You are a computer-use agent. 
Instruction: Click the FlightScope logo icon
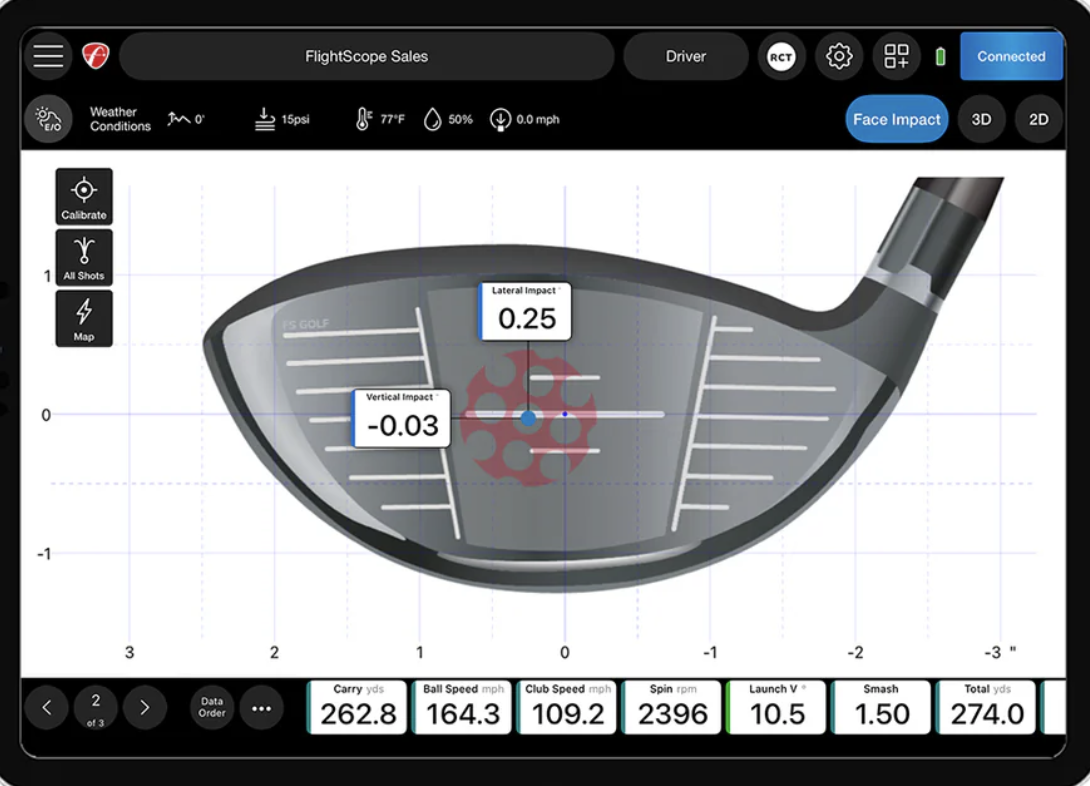click(x=95, y=56)
